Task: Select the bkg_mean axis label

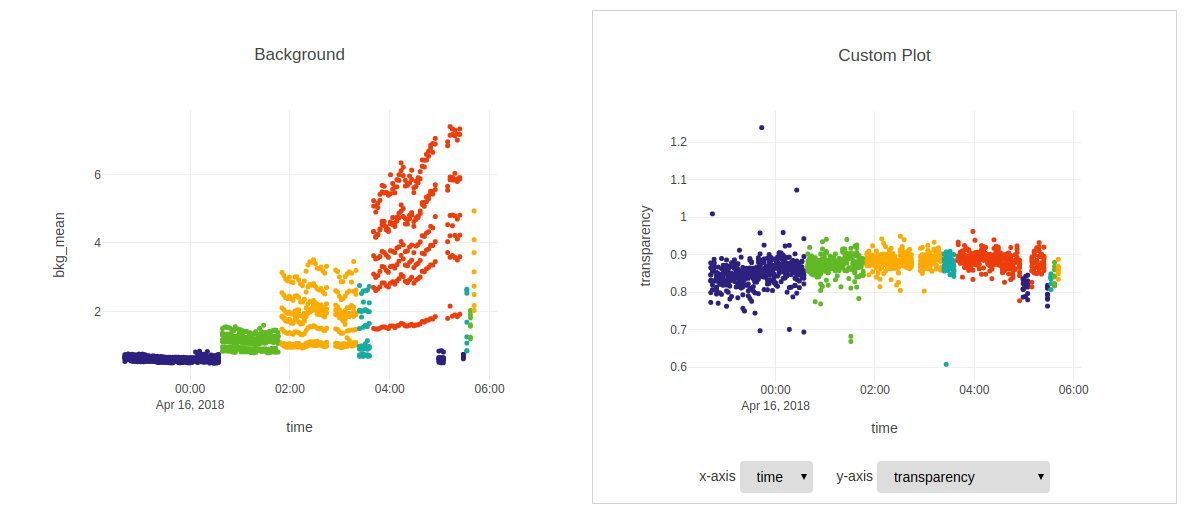Action: (59, 244)
